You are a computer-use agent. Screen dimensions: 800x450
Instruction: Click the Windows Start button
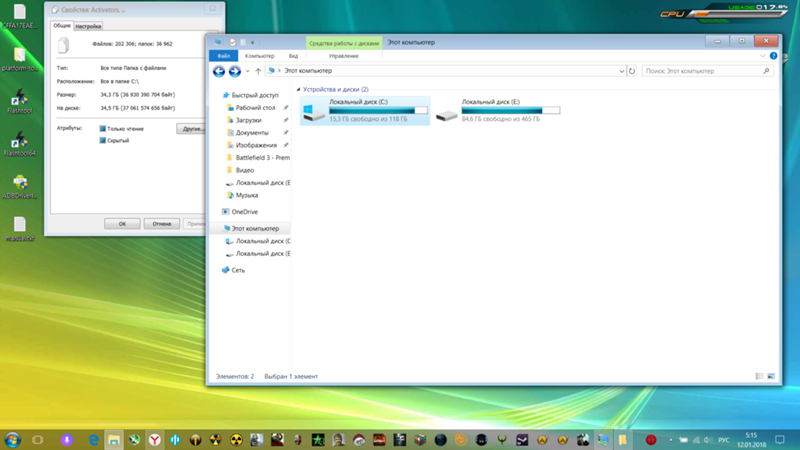(13, 440)
